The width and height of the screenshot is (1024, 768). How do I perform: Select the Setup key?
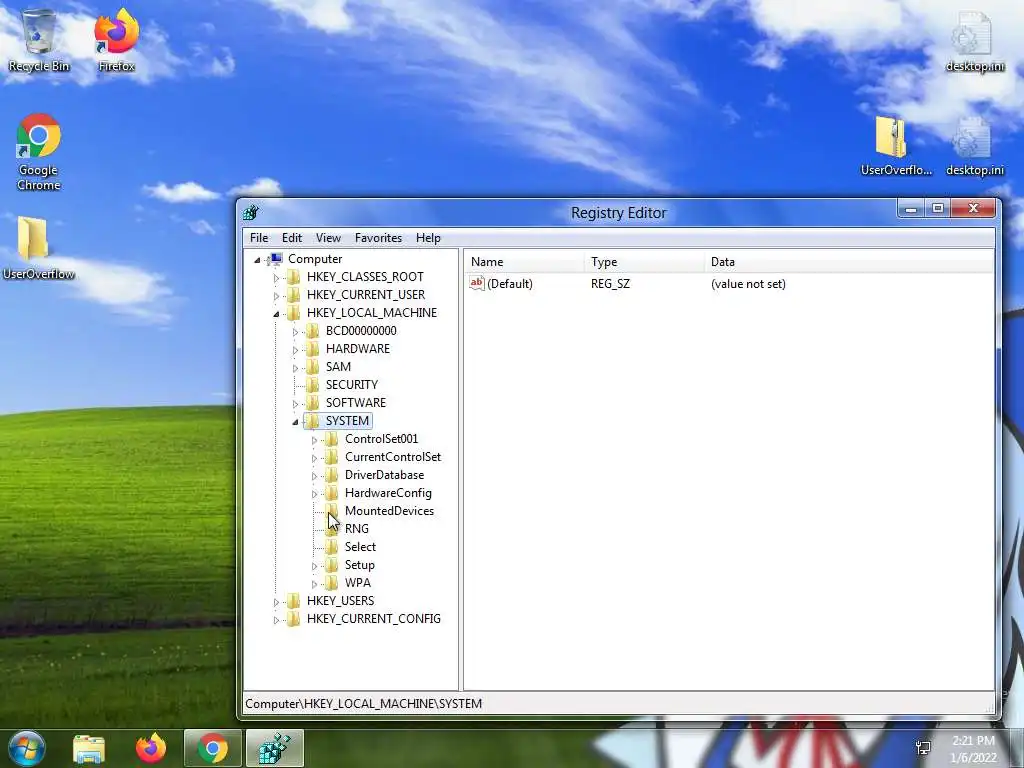(x=359, y=565)
